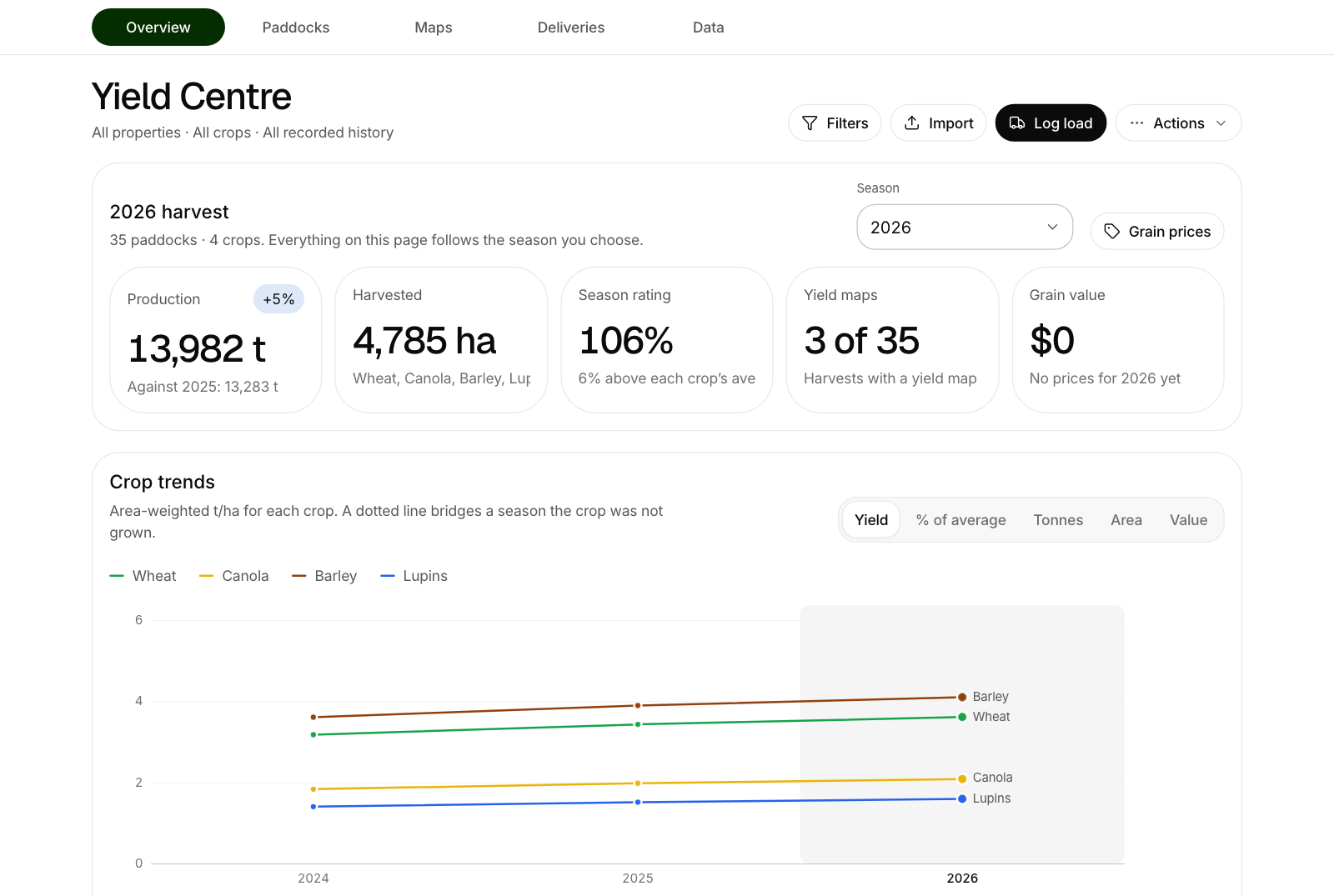The height and width of the screenshot is (896, 1334).
Task: Toggle the Canola legend series
Action: coord(233,576)
